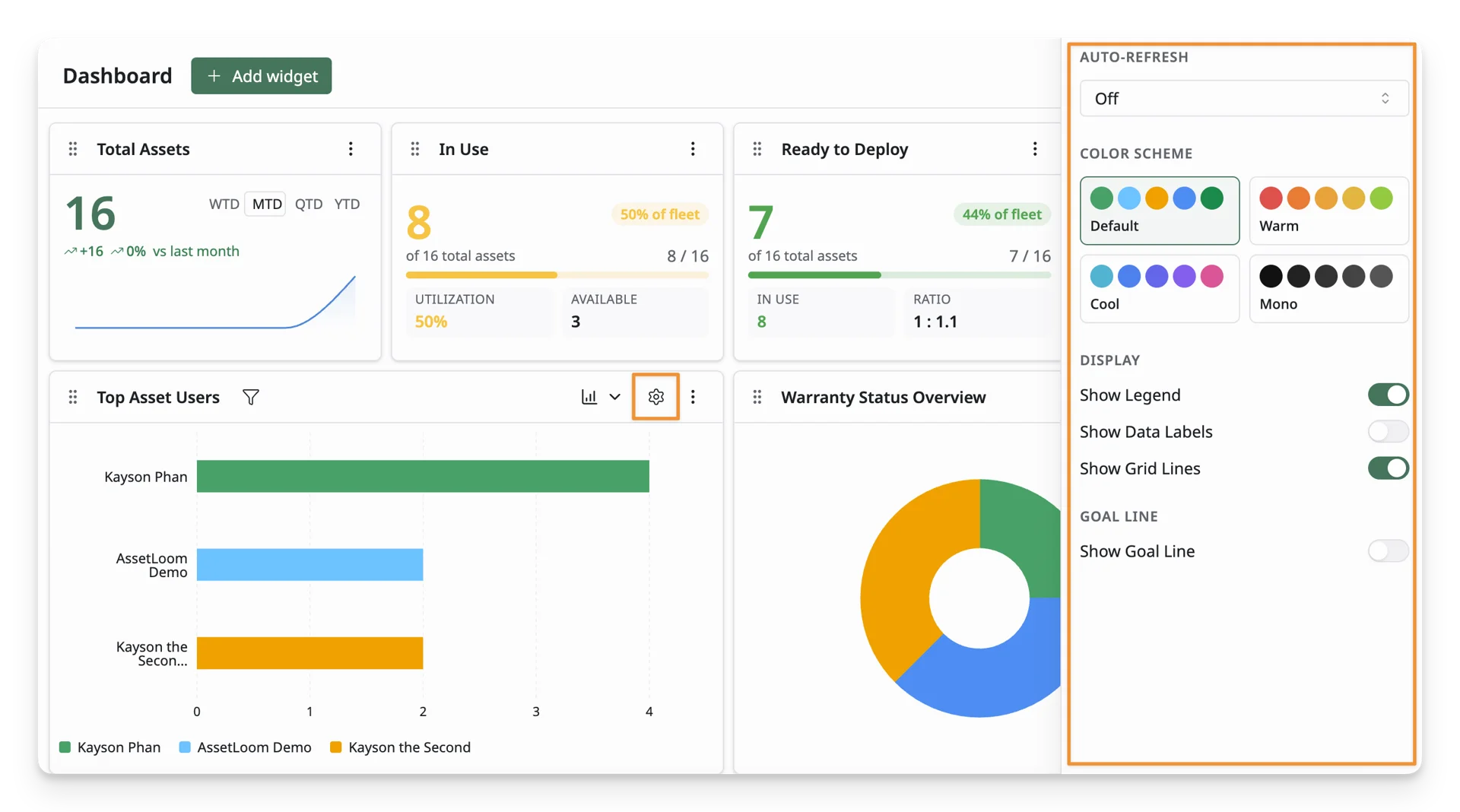
Task: Open Ready to Deploy kebab menu
Action: [x=1035, y=149]
